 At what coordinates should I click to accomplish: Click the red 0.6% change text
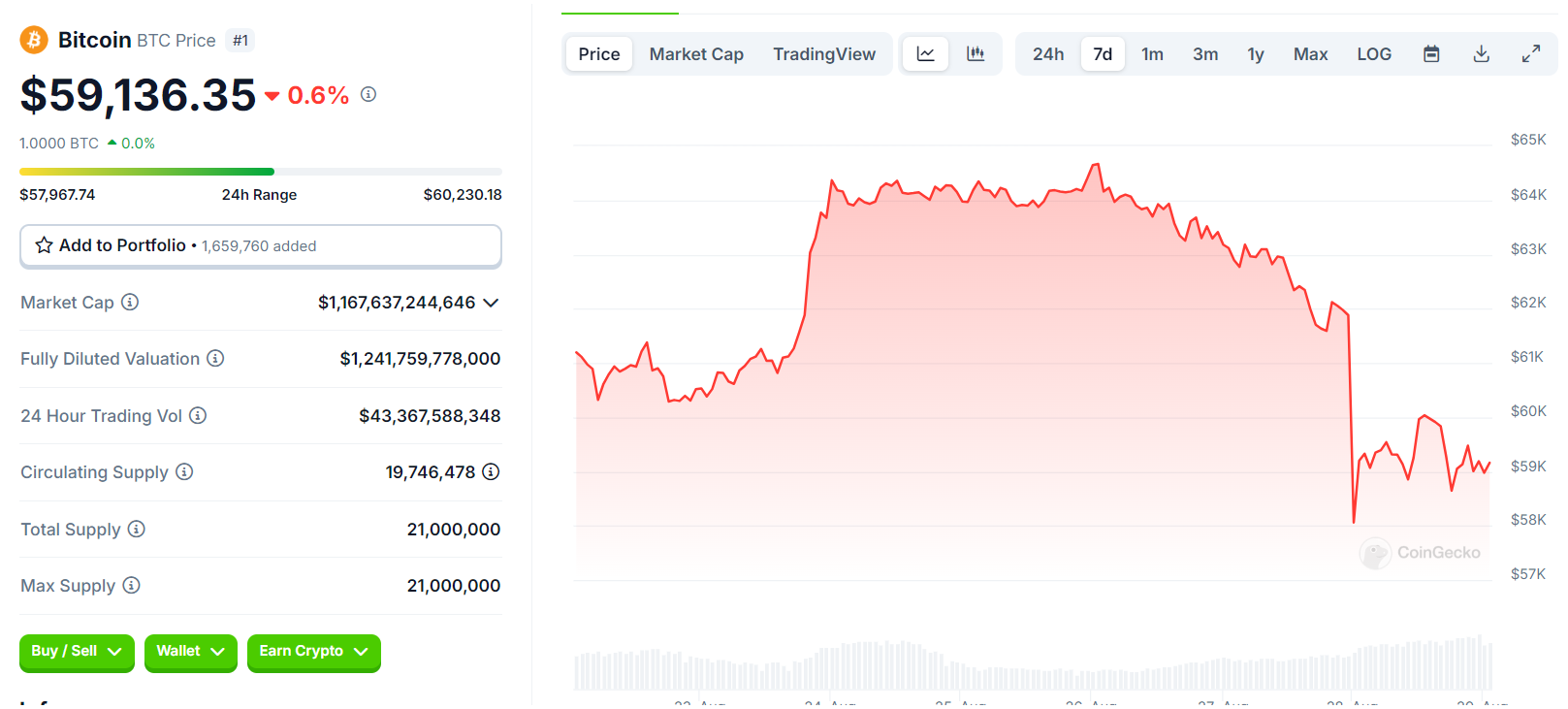point(318,95)
